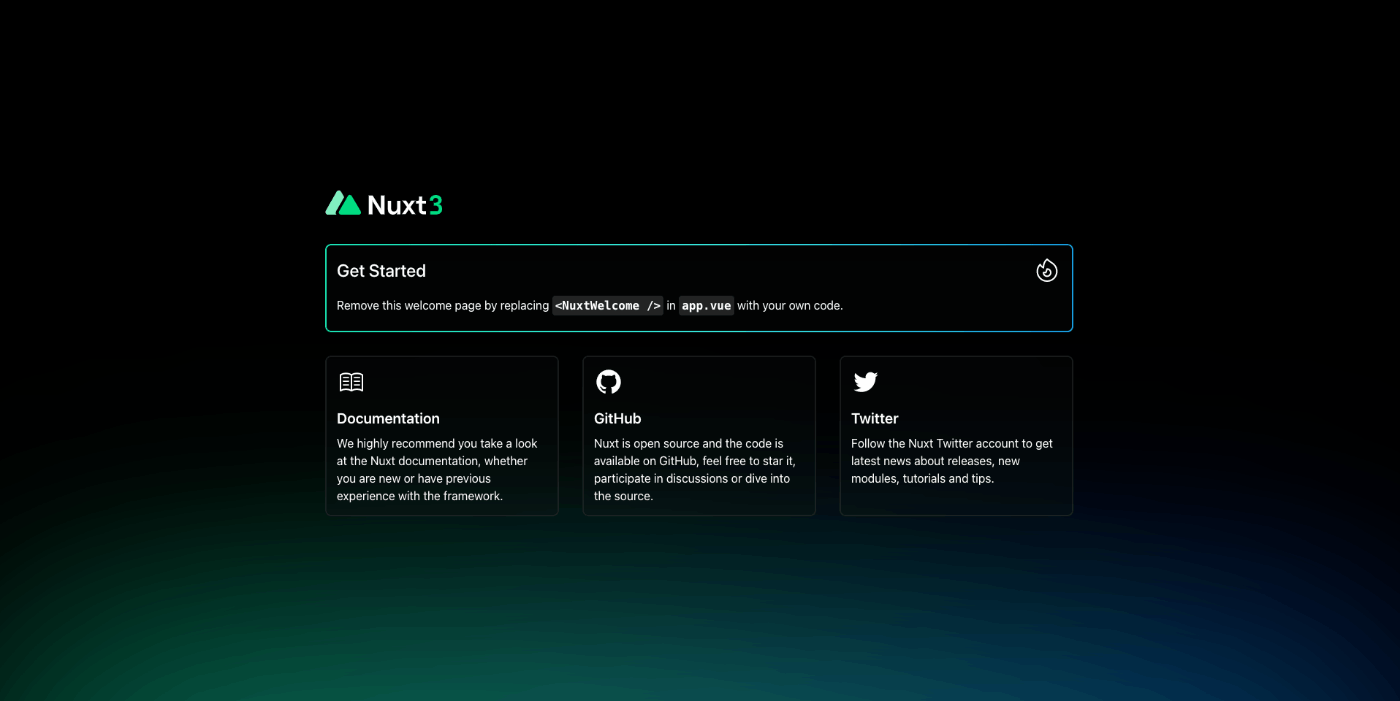The height and width of the screenshot is (701, 1400).
Task: Select the app.vue code snippet
Action: 707,305
